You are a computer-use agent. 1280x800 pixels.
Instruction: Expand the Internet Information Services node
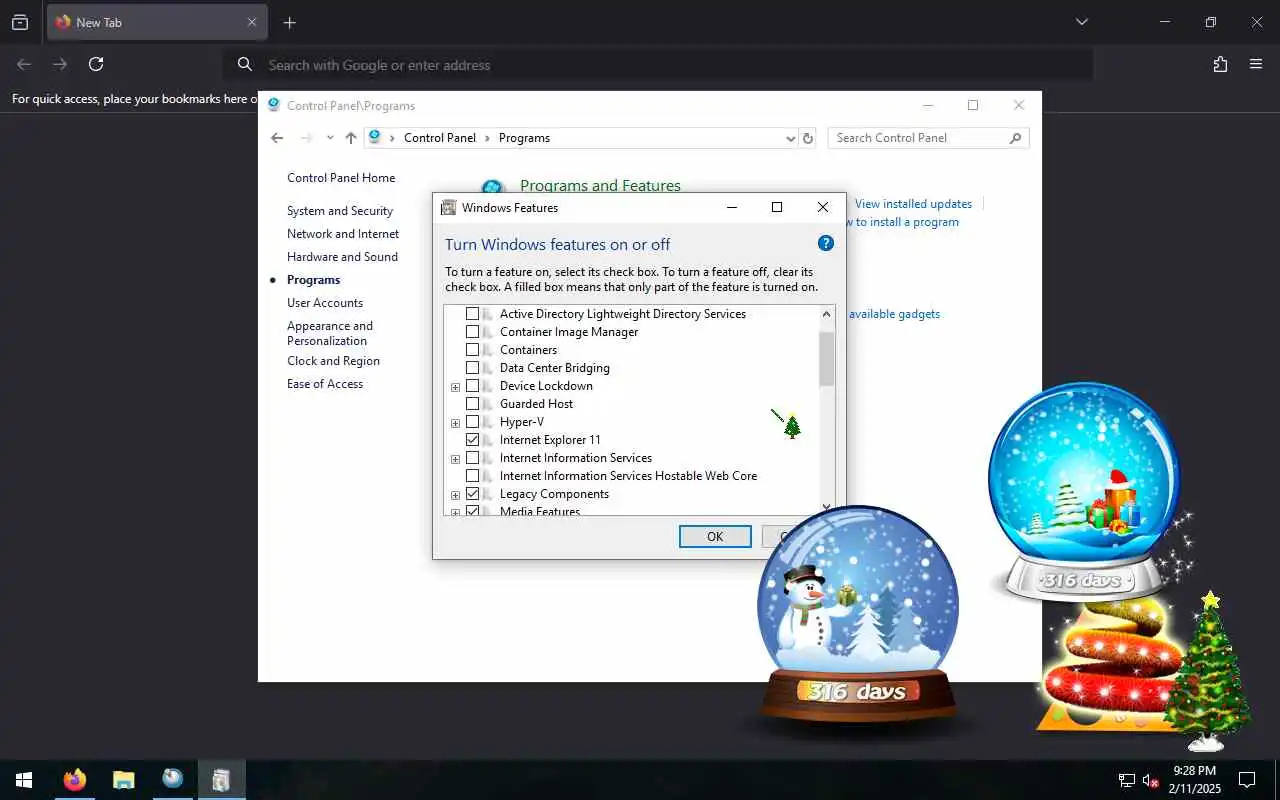tap(456, 459)
